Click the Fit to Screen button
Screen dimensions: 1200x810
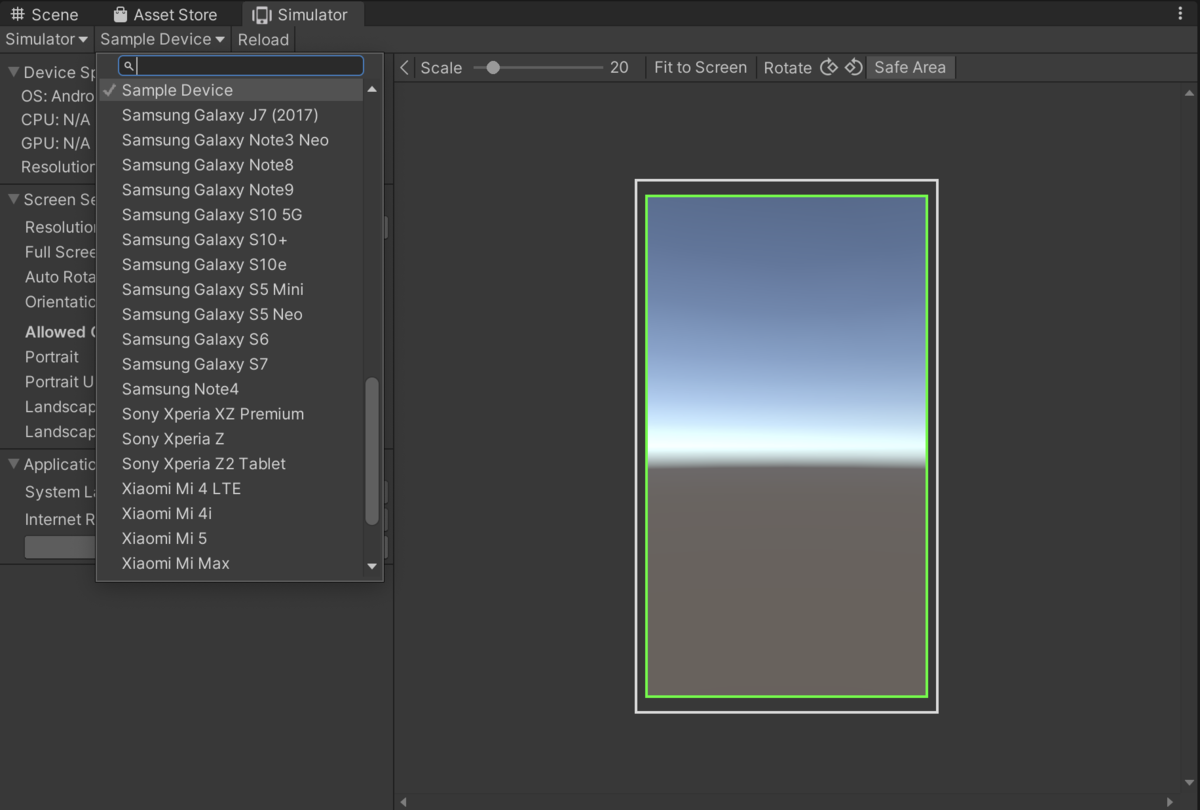pyautogui.click(x=700, y=67)
